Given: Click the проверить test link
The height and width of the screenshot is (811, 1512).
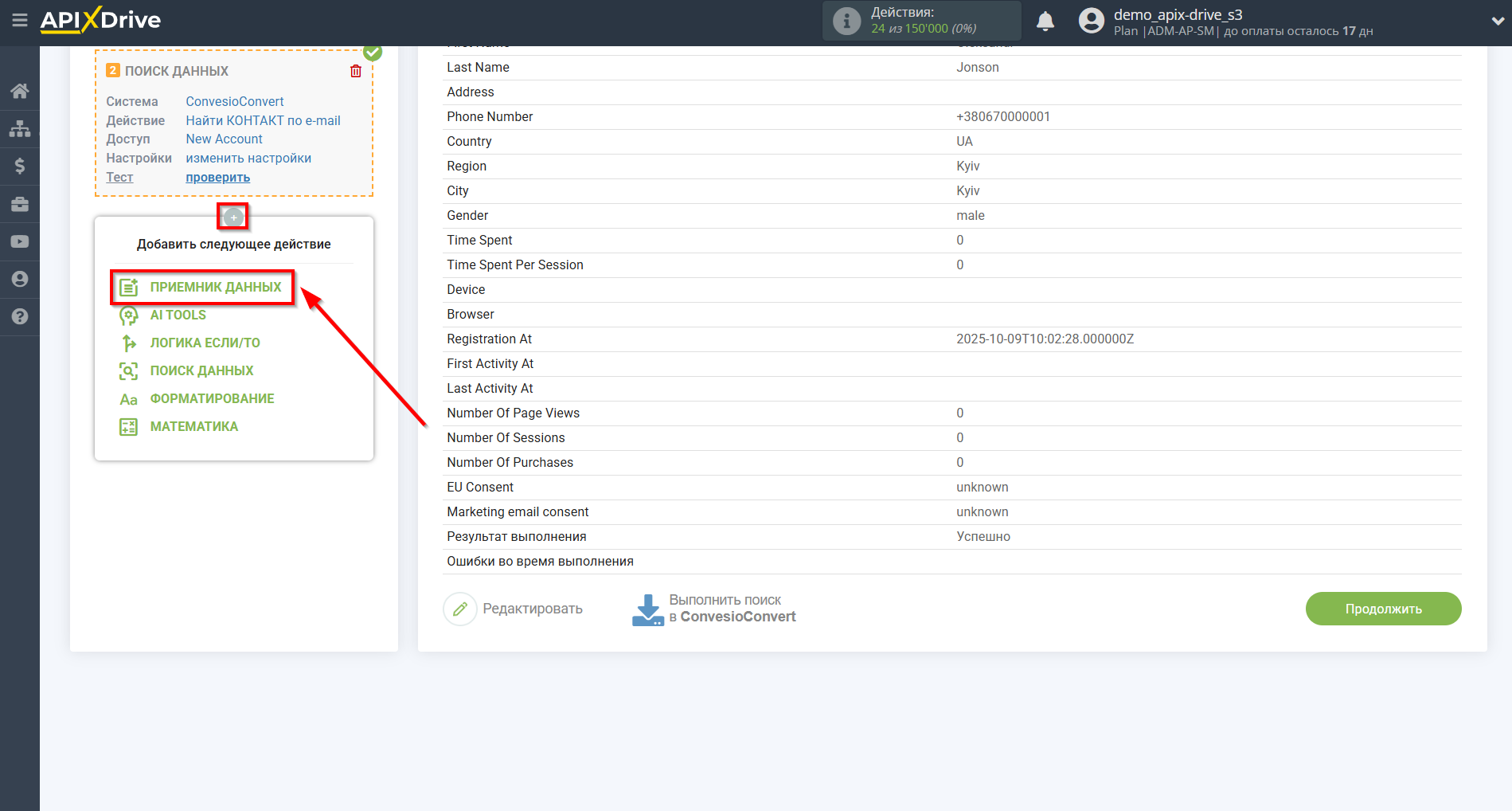Looking at the screenshot, I should 217,178.
